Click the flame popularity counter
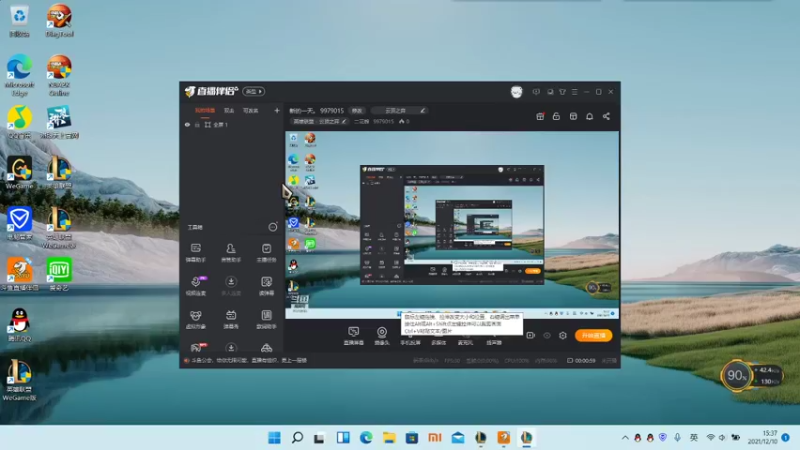The image size is (800, 450). click(404, 121)
